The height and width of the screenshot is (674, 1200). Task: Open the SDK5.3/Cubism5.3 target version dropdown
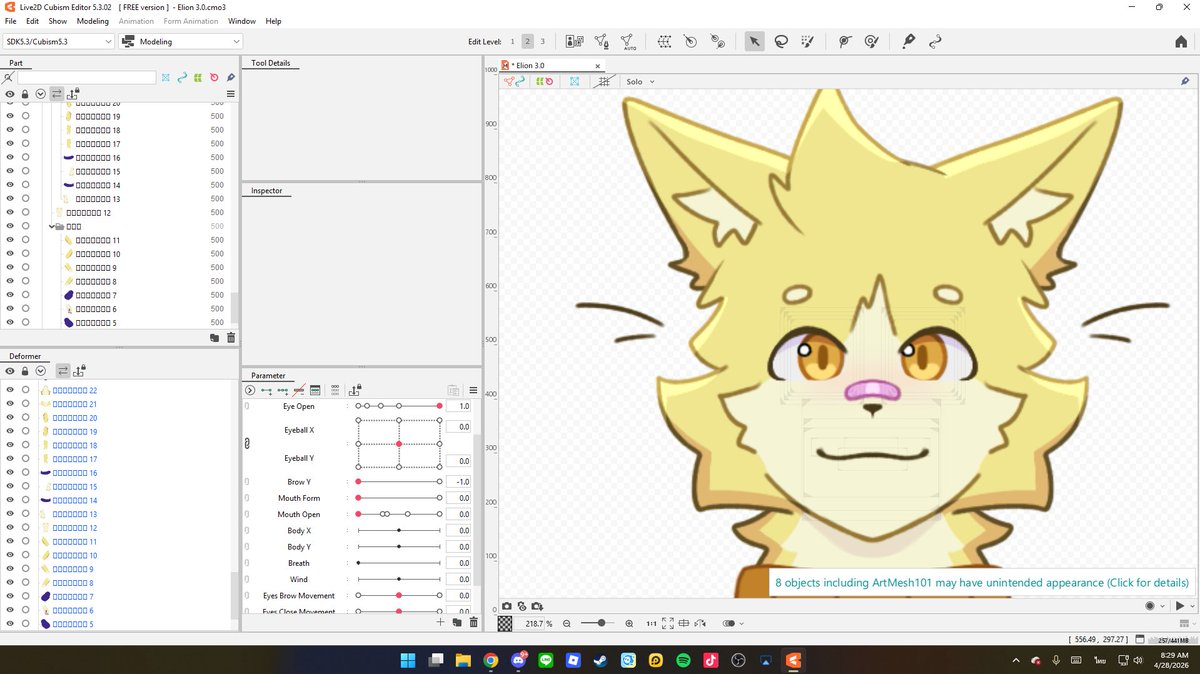pos(58,42)
